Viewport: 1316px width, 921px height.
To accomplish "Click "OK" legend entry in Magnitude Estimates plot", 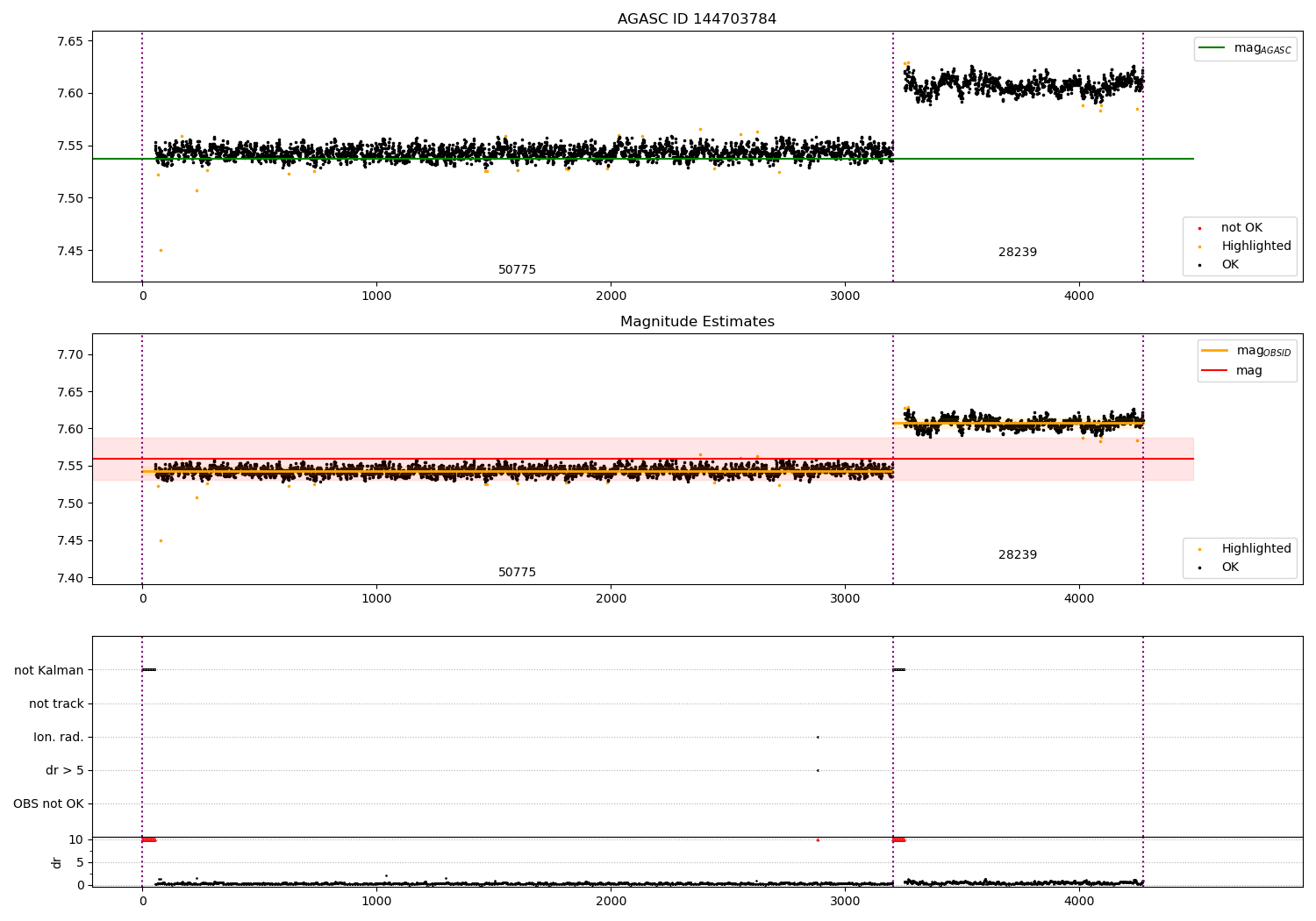I will pos(1230,568).
